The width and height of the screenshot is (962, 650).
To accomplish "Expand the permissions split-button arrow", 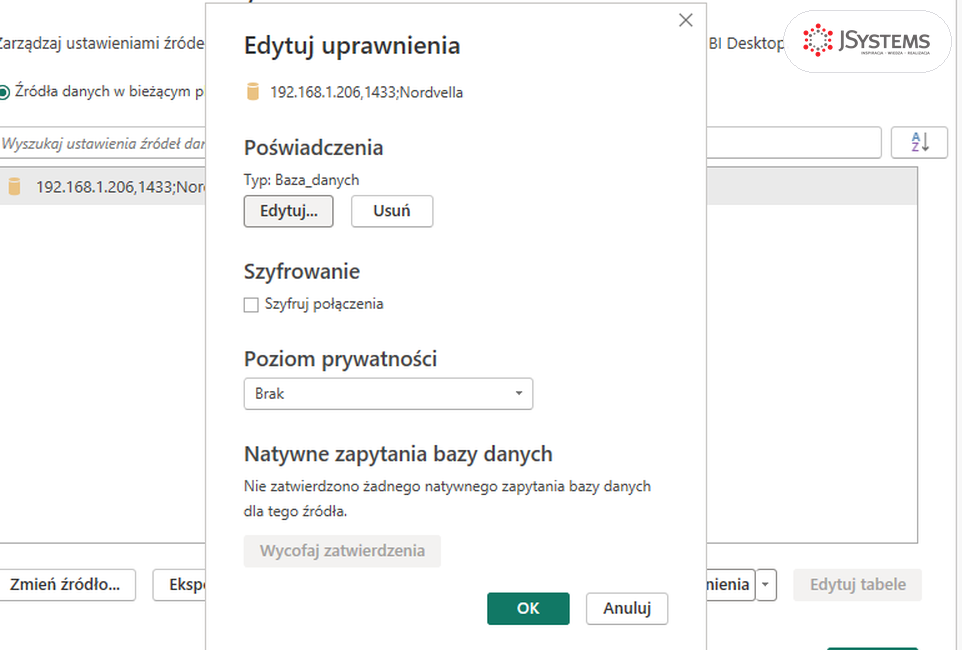I will click(x=766, y=584).
